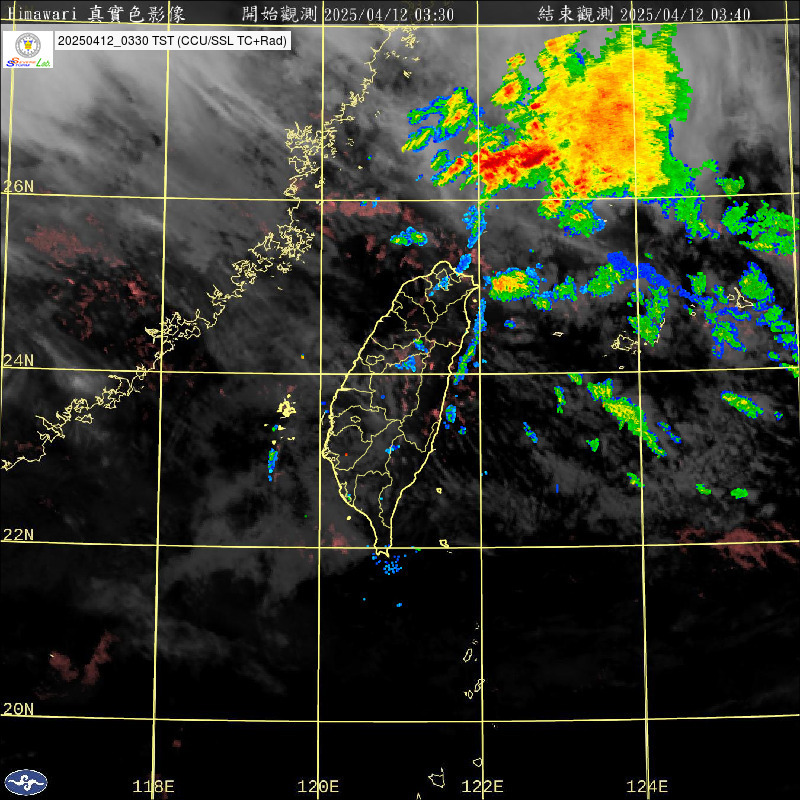The height and width of the screenshot is (800, 800).
Task: Click the 124E longitude label
Action: pos(649,787)
